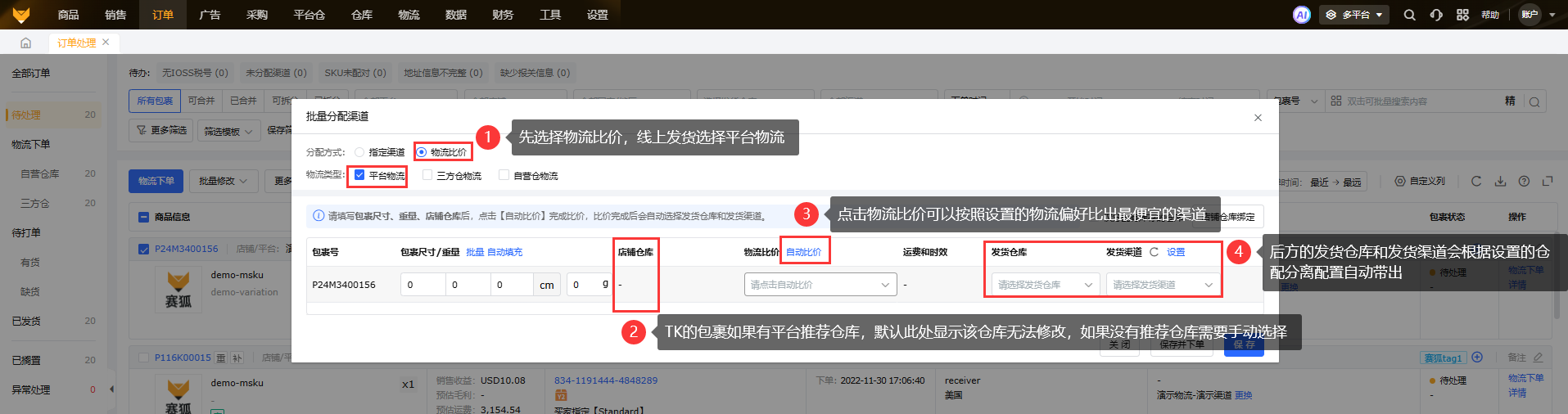Click the 批量 link beside 包裹尺寸/重量
The image size is (1568, 414).
click(475, 252)
